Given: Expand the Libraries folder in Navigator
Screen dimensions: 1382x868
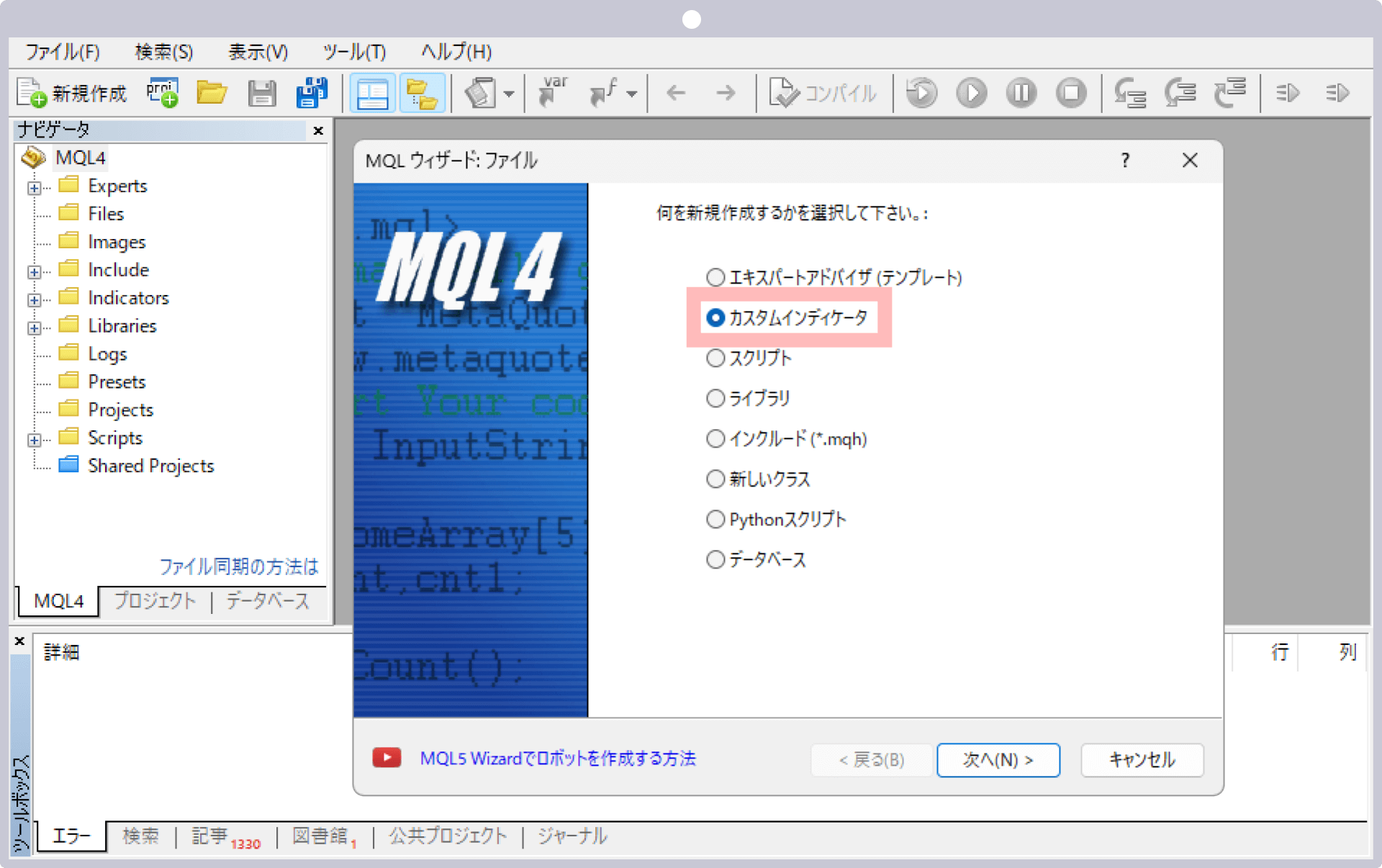Looking at the screenshot, I should click(x=34, y=328).
